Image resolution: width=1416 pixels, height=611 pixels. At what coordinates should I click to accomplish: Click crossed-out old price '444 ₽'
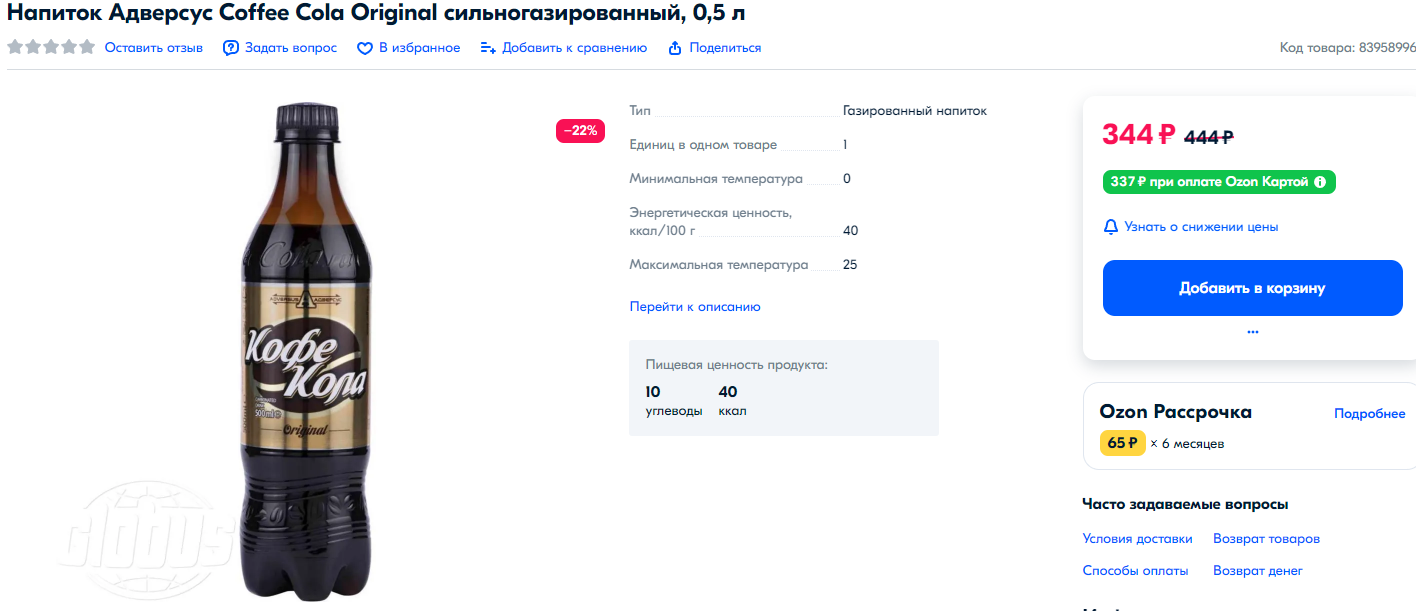1209,137
